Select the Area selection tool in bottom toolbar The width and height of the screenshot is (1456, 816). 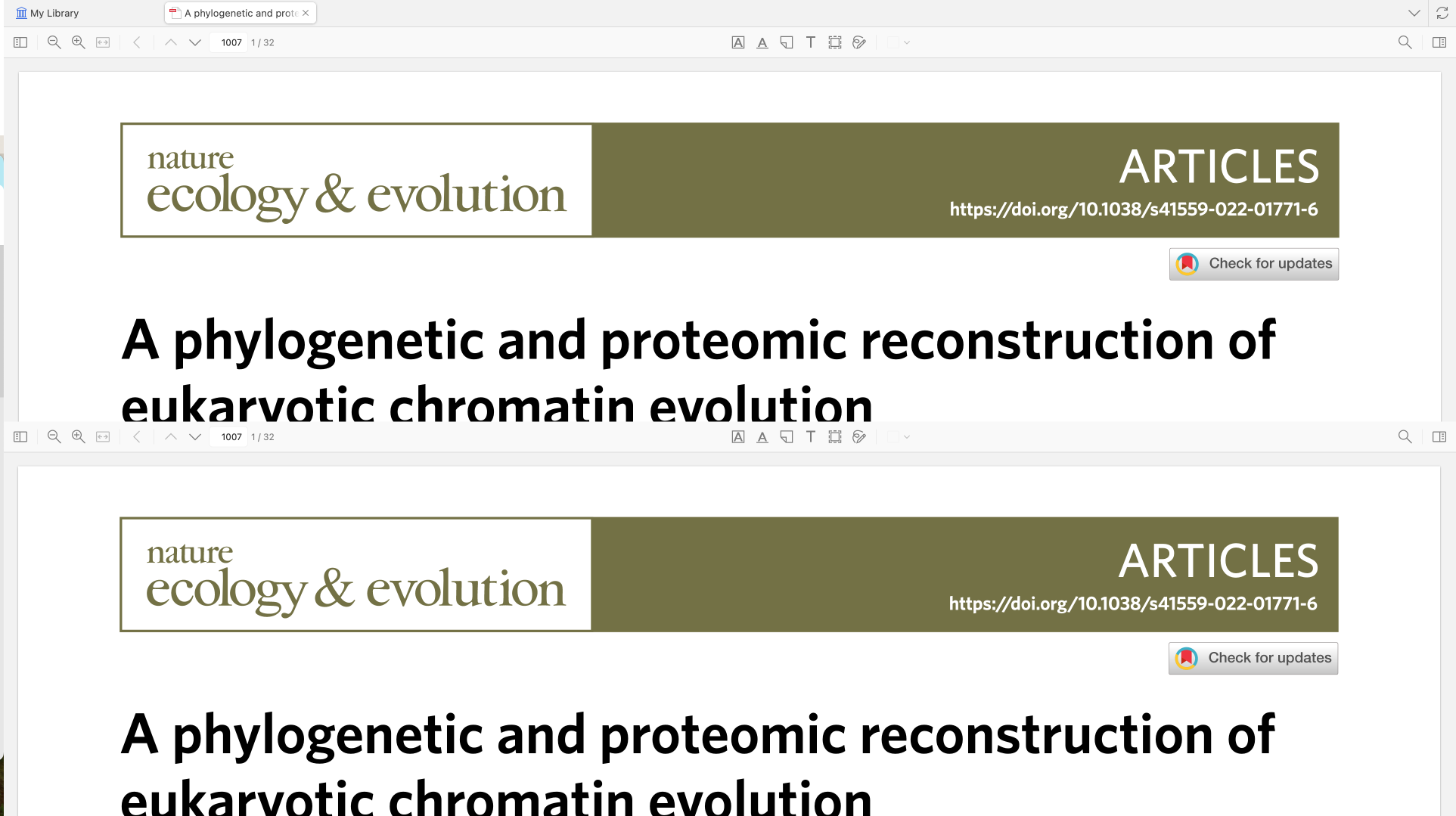[x=835, y=436]
